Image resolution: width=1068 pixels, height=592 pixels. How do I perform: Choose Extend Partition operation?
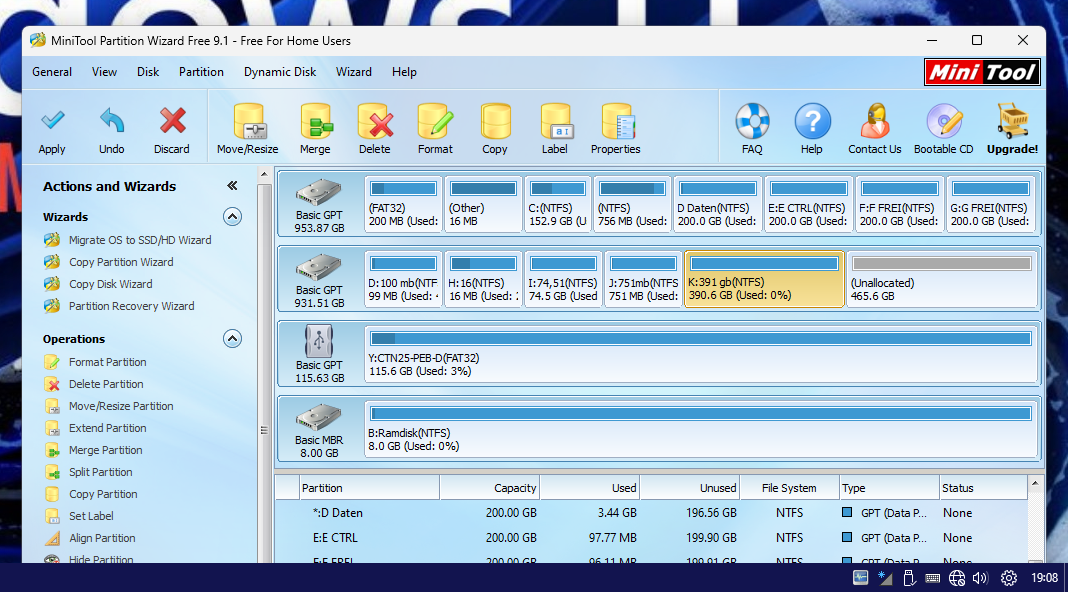(x=108, y=428)
